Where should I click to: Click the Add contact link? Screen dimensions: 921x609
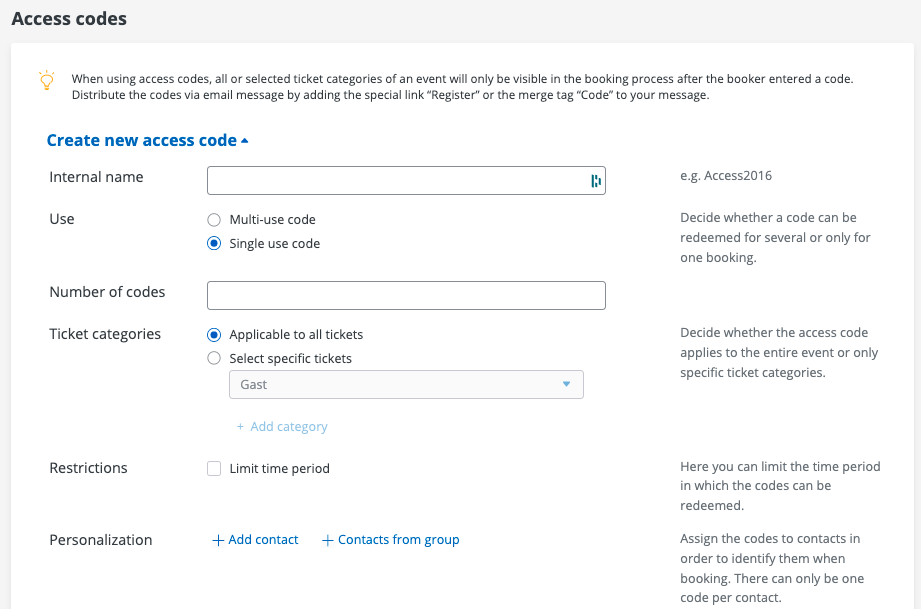coord(263,540)
